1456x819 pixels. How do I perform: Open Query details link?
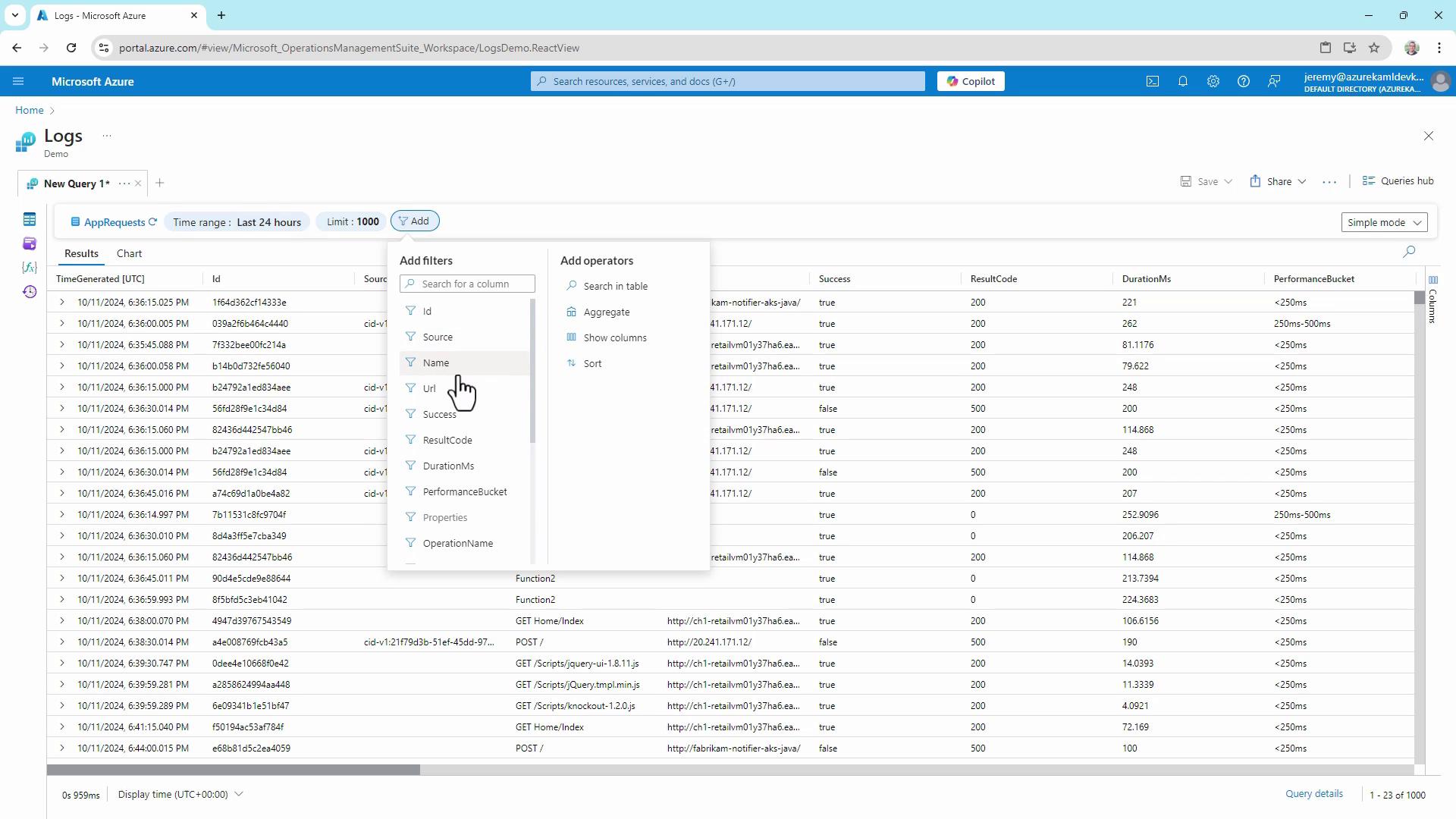1314,794
